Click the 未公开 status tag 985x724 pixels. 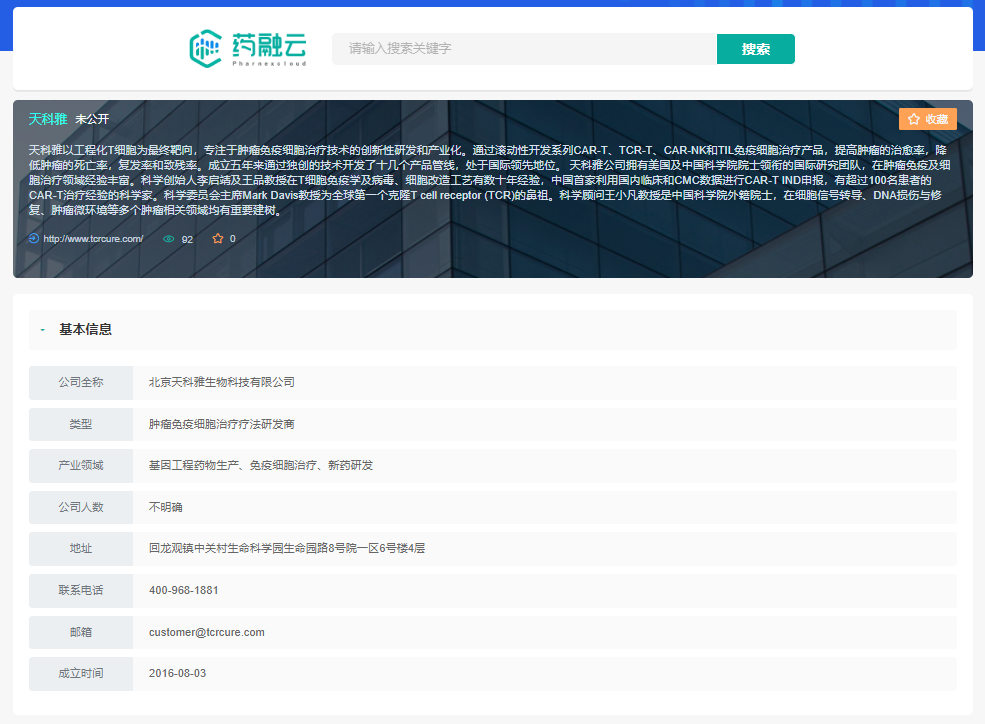click(x=92, y=119)
